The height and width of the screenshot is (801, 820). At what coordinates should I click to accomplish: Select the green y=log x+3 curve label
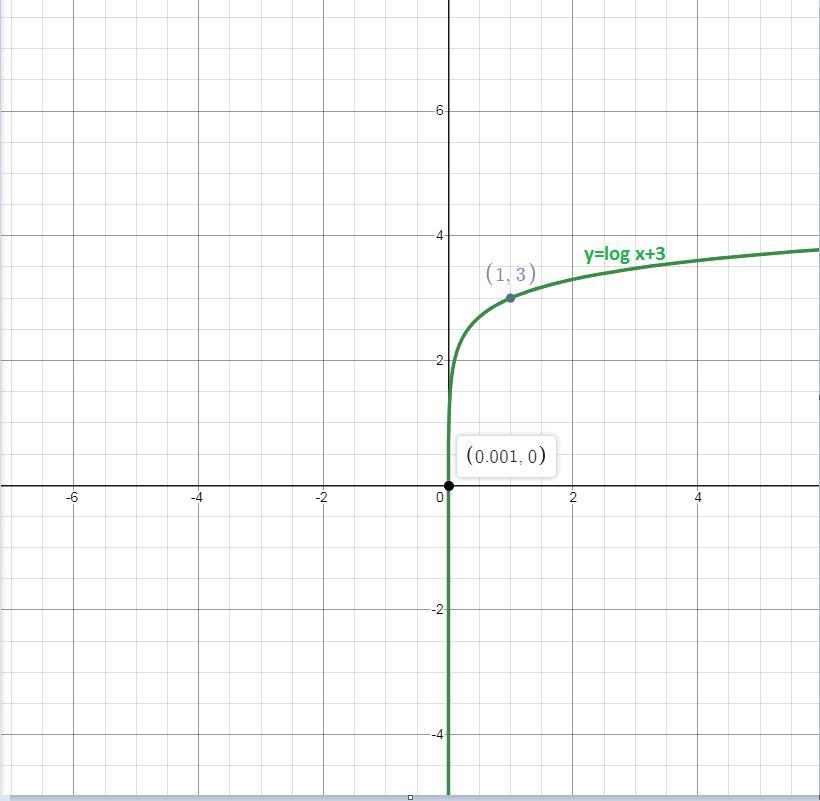point(624,254)
